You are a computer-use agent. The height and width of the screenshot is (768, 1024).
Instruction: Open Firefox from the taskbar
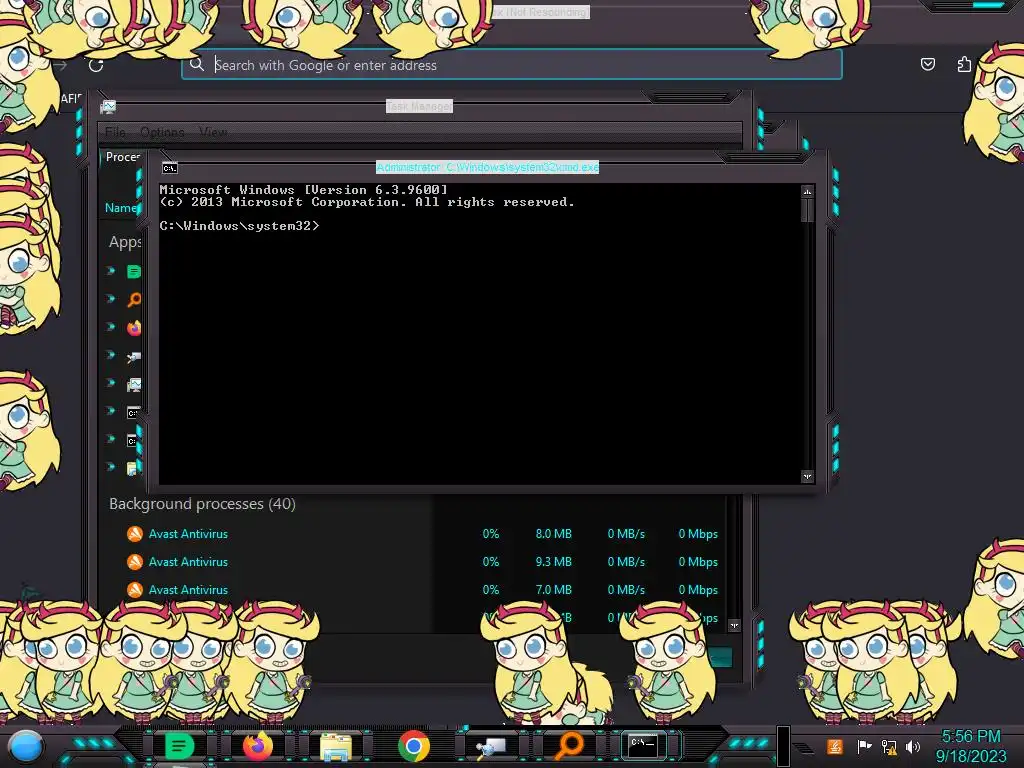tap(257, 746)
